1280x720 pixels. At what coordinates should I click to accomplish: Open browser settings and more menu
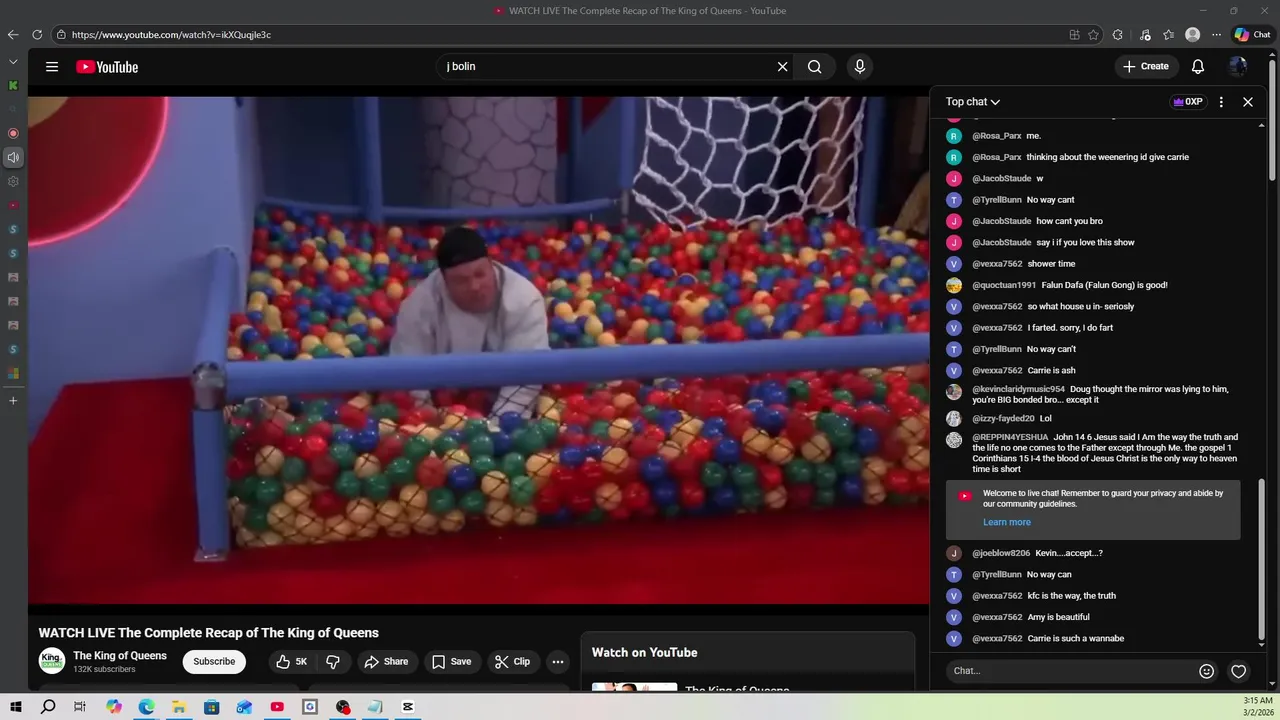click(1216, 35)
